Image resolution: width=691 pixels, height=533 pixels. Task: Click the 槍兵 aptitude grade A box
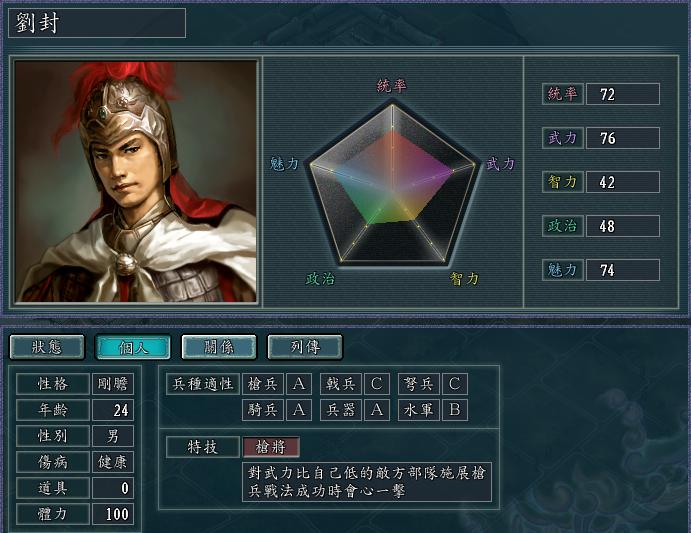click(x=299, y=384)
